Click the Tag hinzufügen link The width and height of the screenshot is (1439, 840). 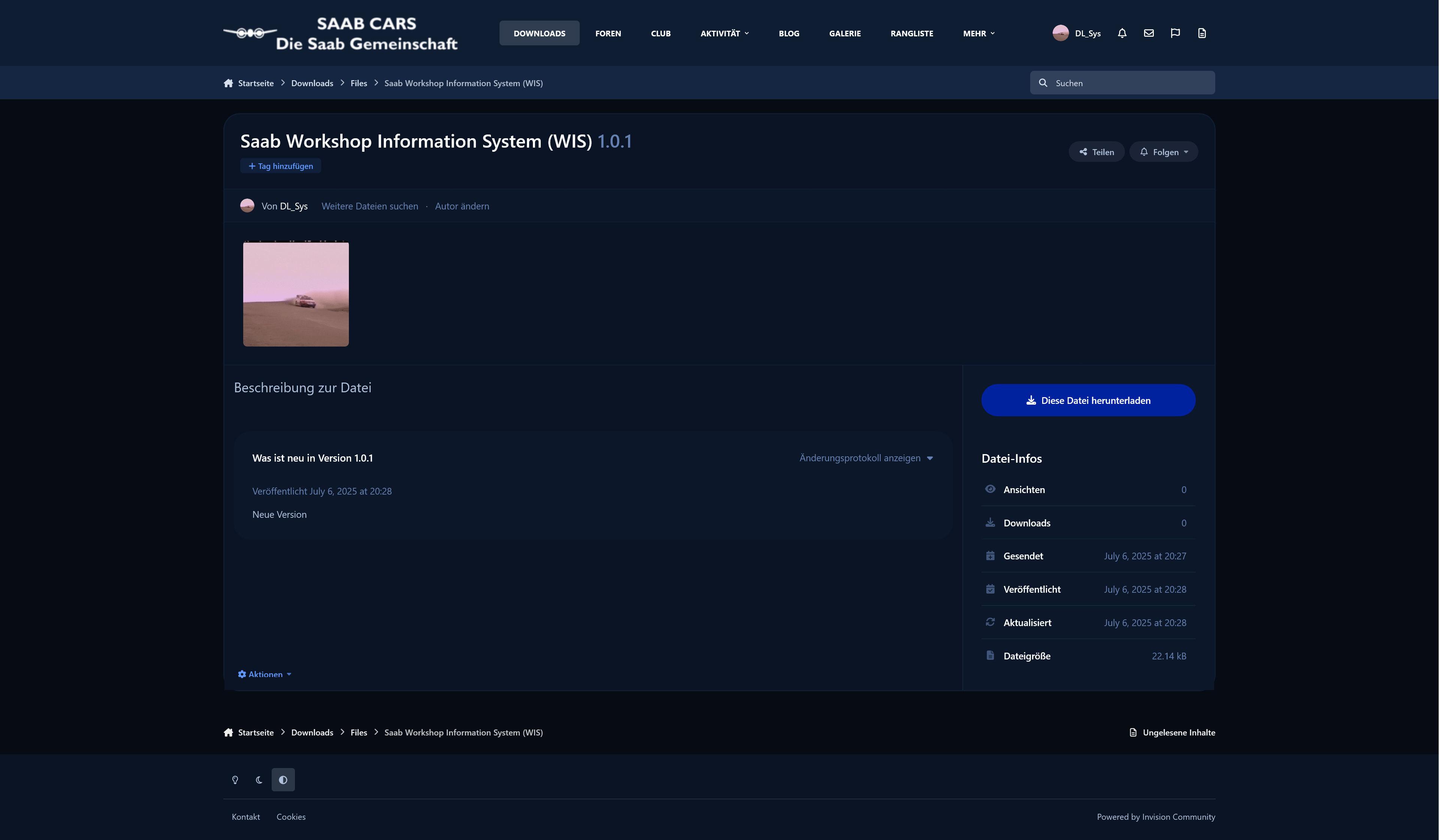(x=280, y=166)
